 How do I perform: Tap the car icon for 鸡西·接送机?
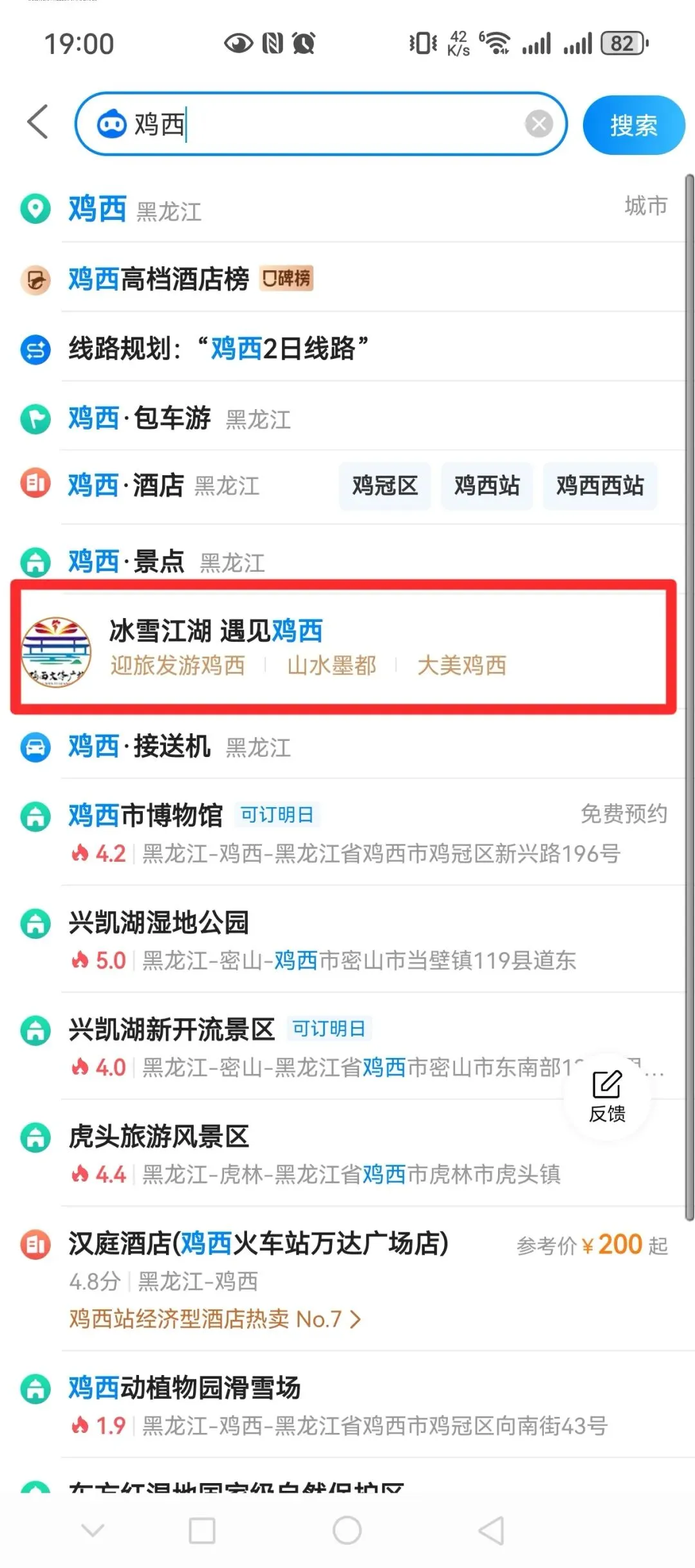pyautogui.click(x=35, y=748)
